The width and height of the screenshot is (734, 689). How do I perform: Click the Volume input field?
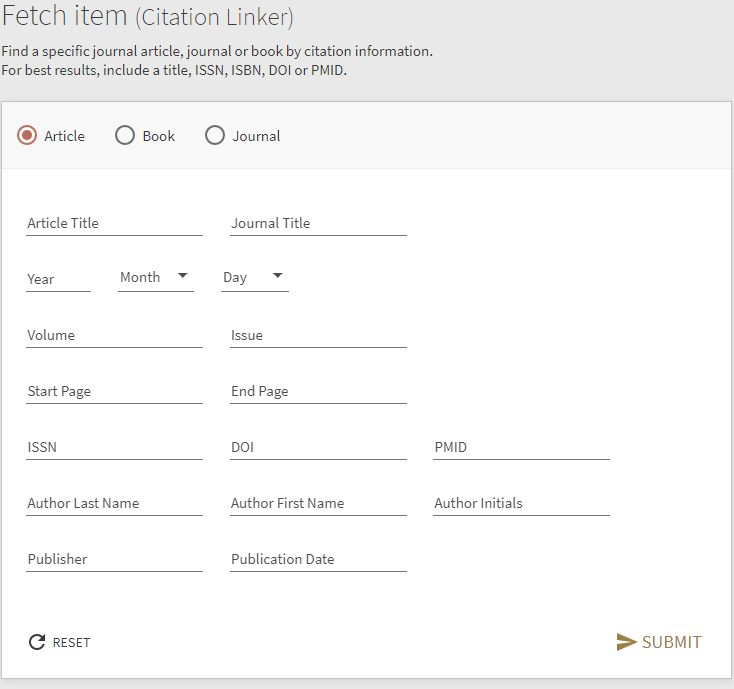(x=114, y=336)
